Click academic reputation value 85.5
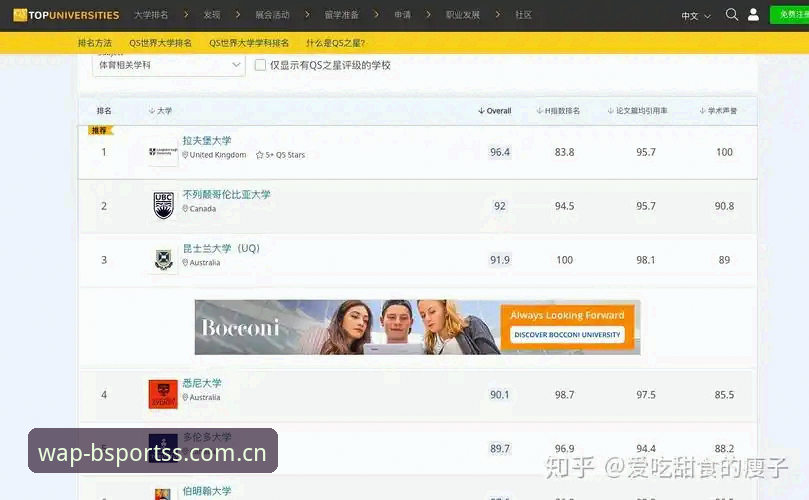The height and width of the screenshot is (500, 809). [724, 395]
